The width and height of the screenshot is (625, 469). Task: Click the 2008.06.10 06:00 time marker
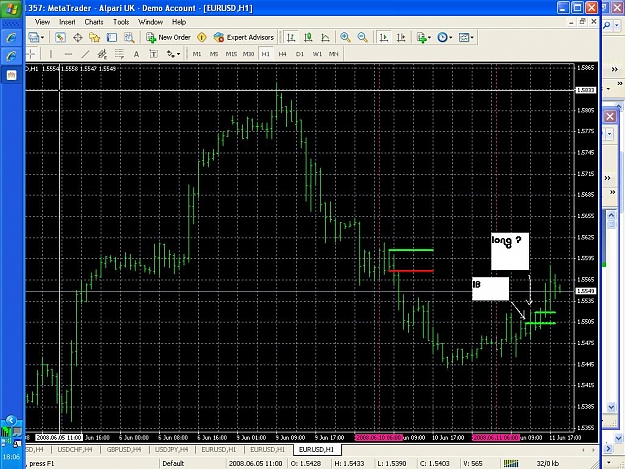click(378, 438)
